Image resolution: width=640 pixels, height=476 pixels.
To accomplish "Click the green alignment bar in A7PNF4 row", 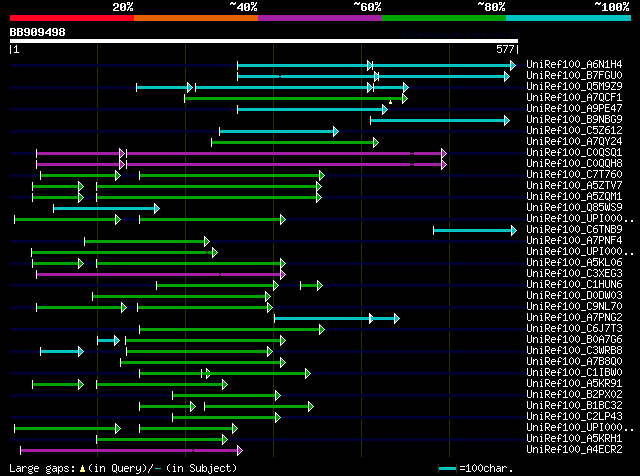I will pos(147,242).
